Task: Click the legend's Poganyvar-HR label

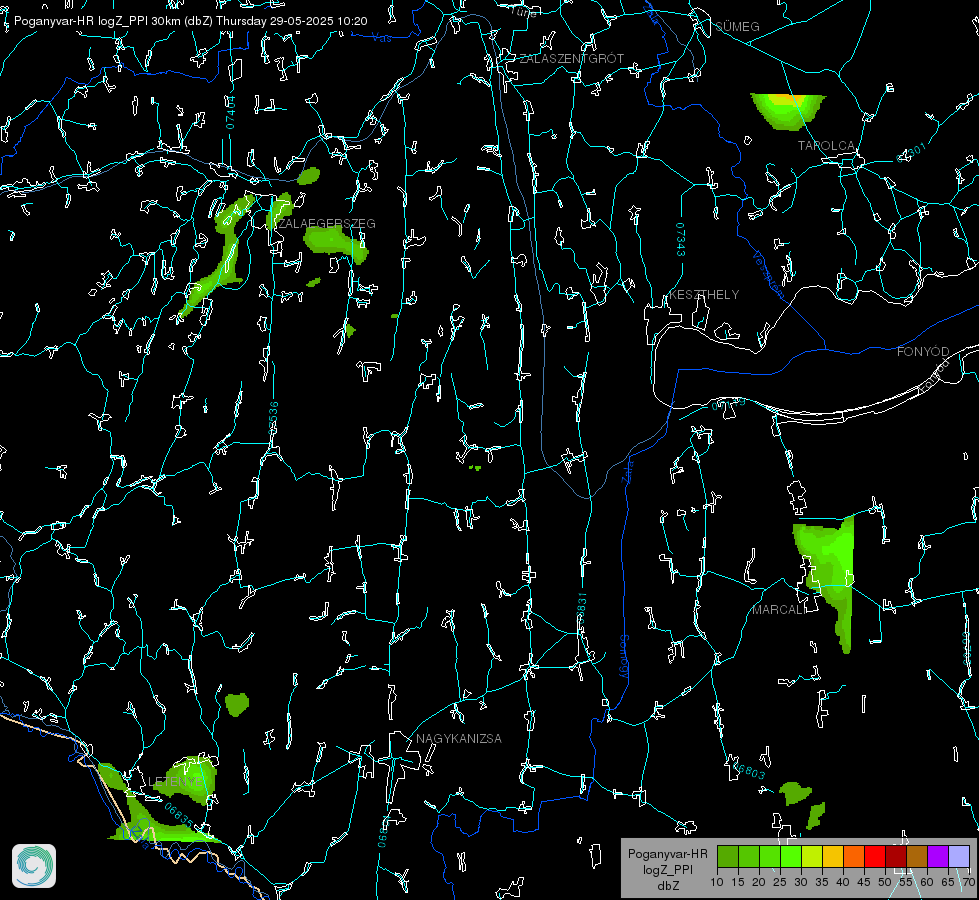Action: tap(667, 854)
